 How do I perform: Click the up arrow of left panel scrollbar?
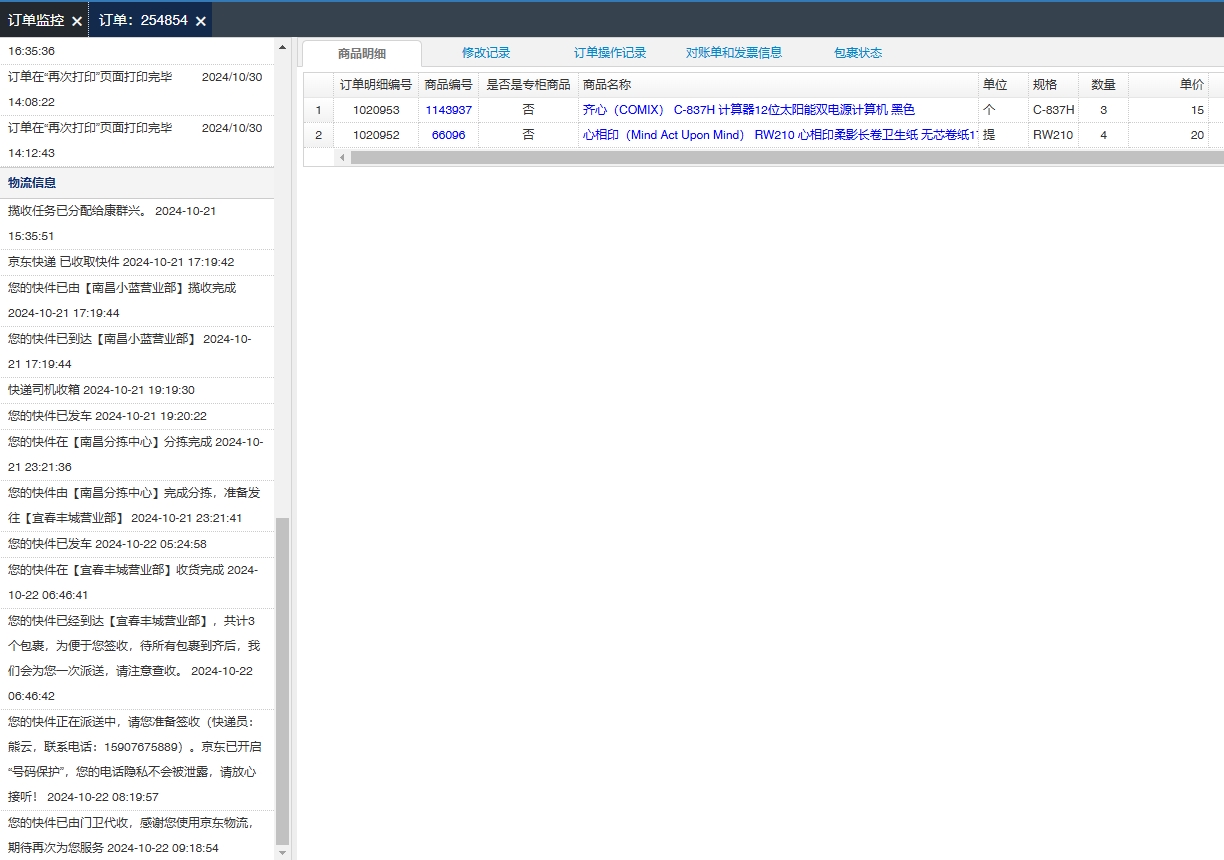pos(282,47)
